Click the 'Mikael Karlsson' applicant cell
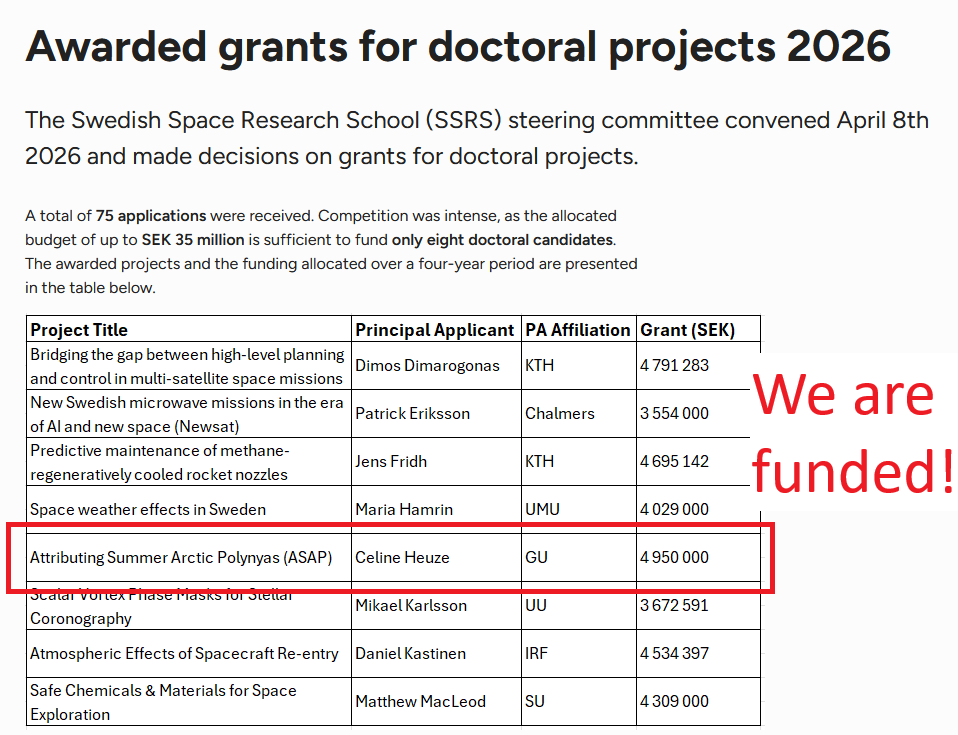Viewport: 958px width, 735px height. (410, 606)
